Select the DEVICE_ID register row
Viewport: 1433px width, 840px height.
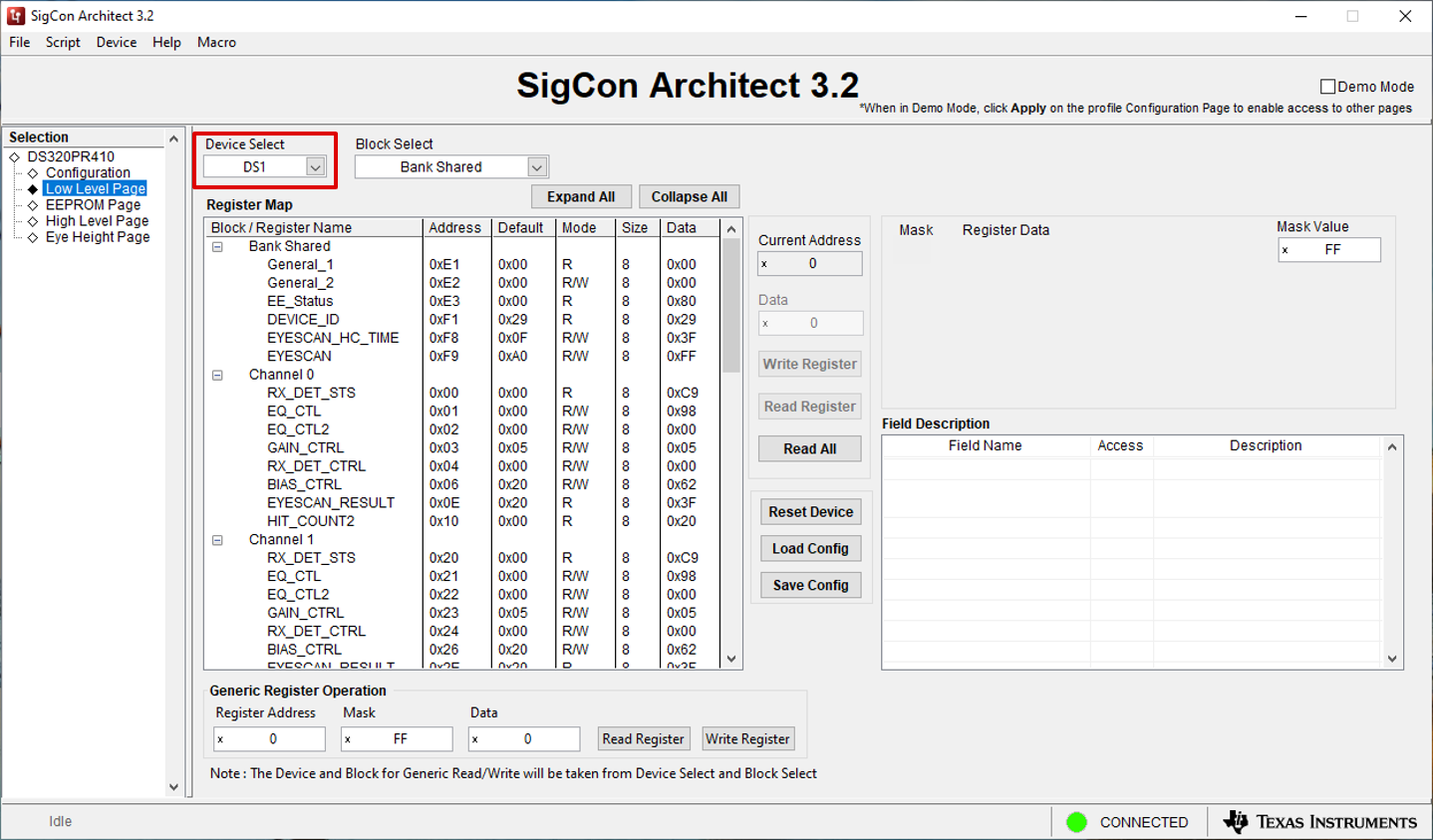pos(464,320)
